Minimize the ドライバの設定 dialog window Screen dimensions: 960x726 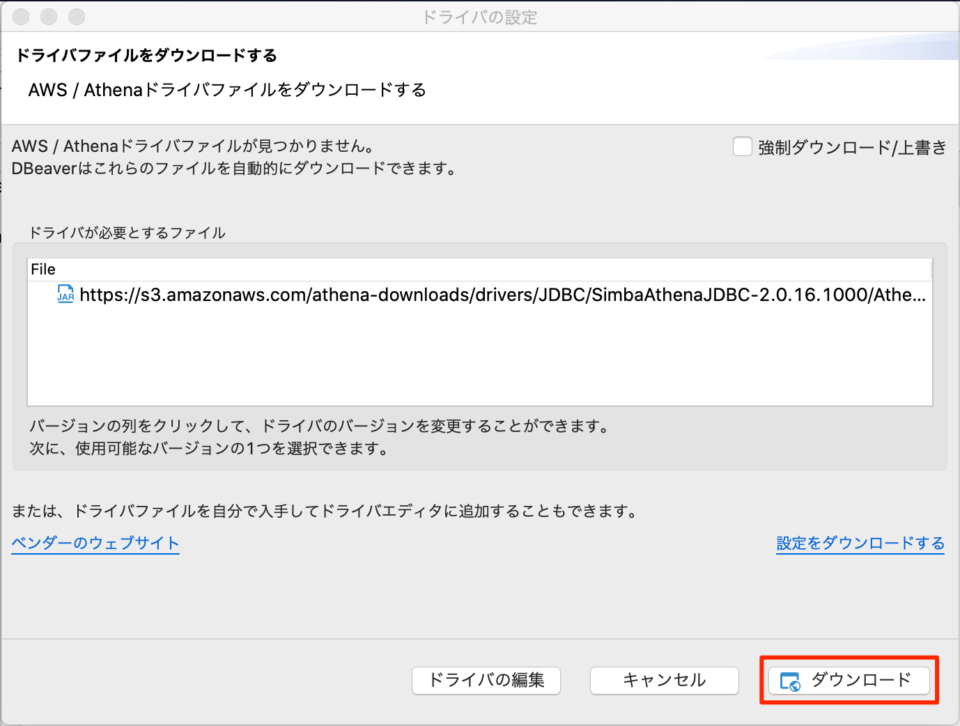pos(49,17)
